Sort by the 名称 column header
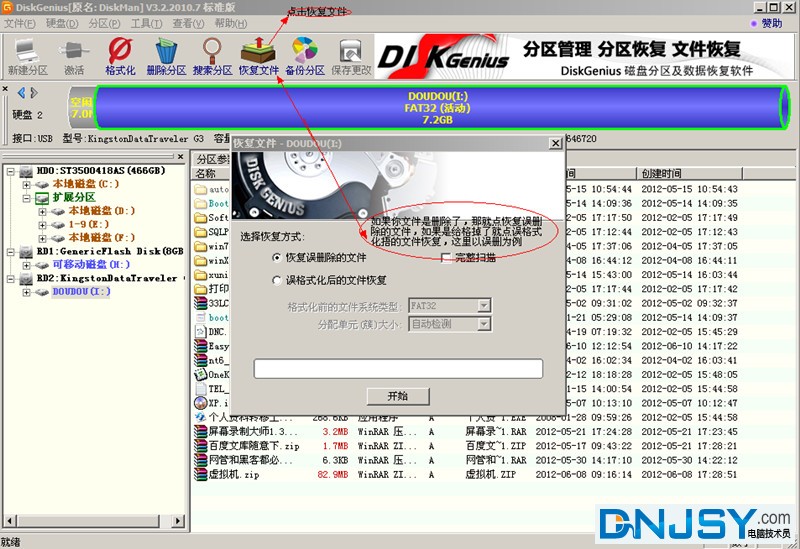 click(206, 173)
